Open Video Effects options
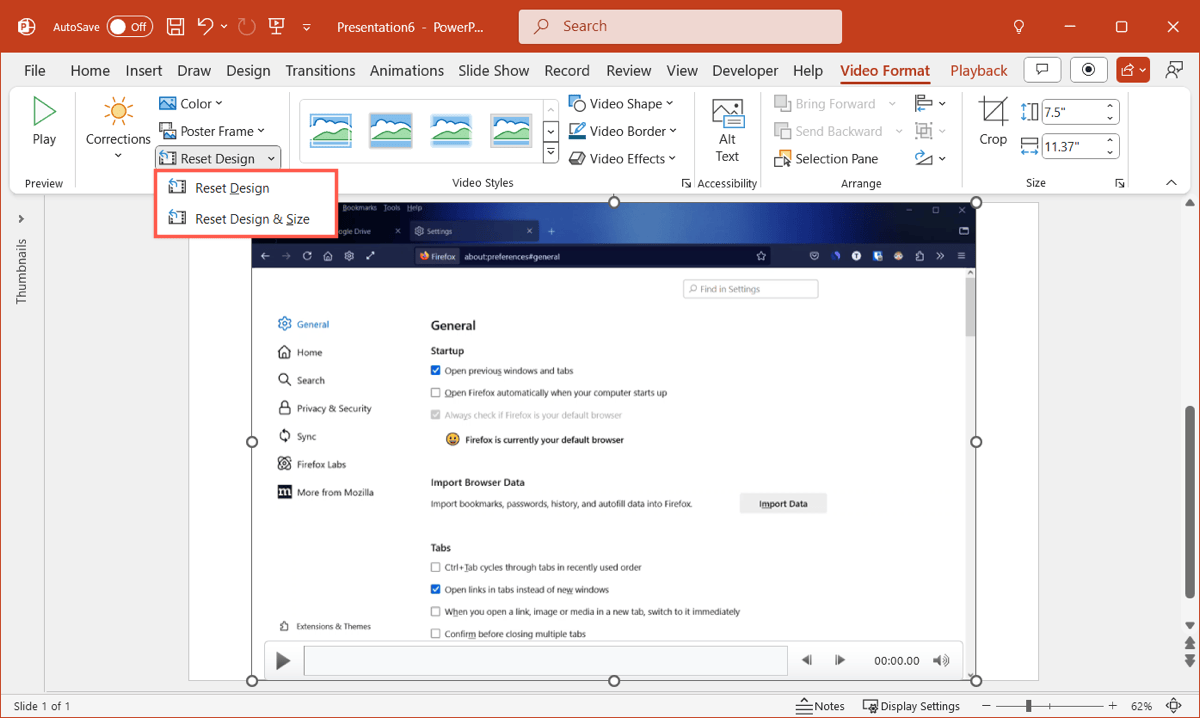Image resolution: width=1200 pixels, height=718 pixels. click(624, 159)
